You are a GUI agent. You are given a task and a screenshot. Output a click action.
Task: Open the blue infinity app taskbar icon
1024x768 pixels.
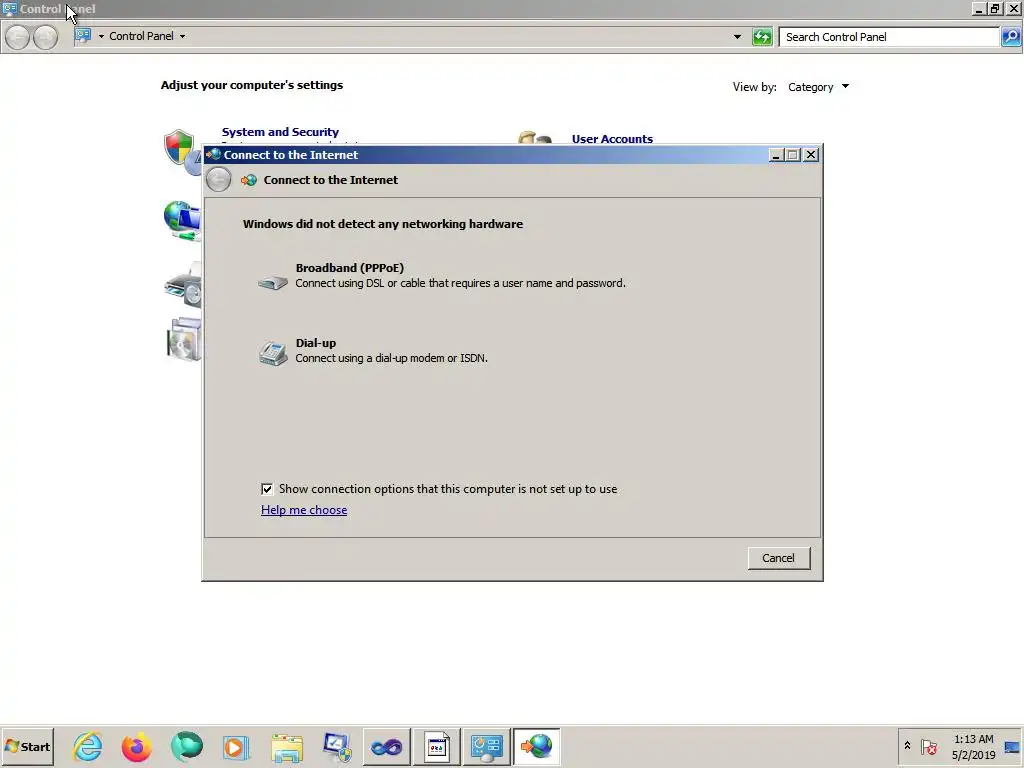coord(387,746)
